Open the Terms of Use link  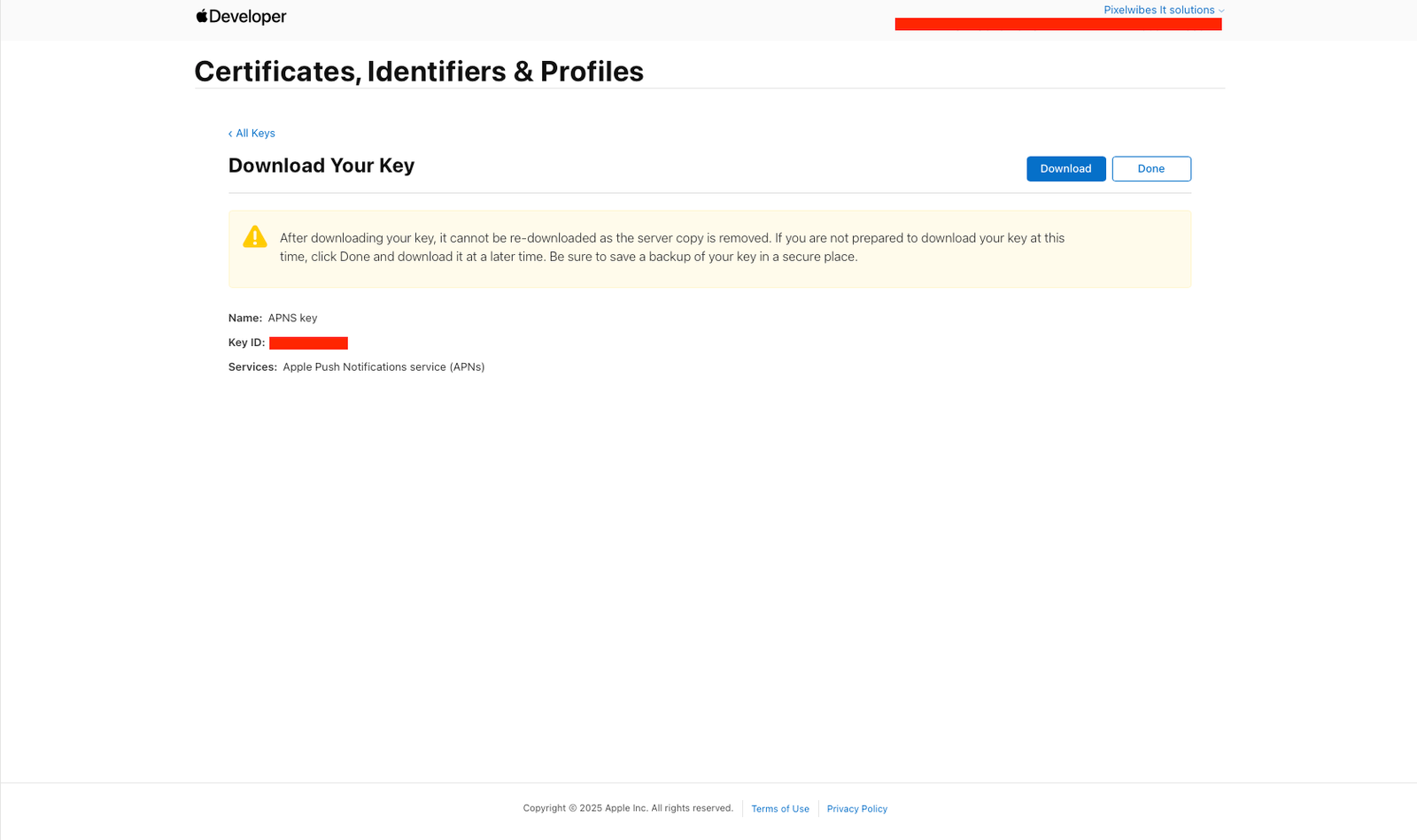pos(779,809)
